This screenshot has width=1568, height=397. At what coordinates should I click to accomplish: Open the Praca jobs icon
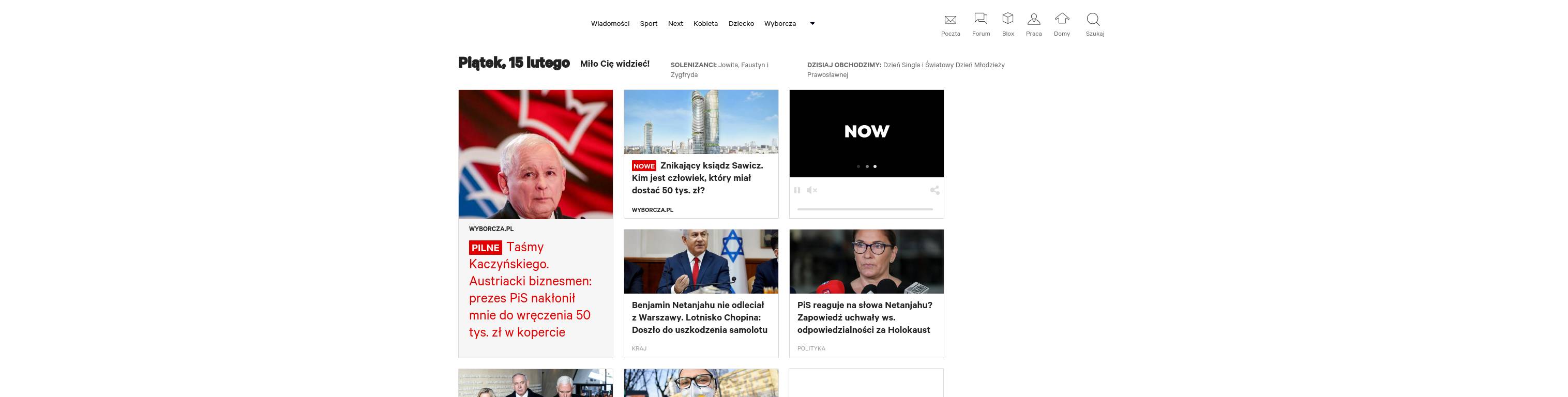click(1034, 19)
